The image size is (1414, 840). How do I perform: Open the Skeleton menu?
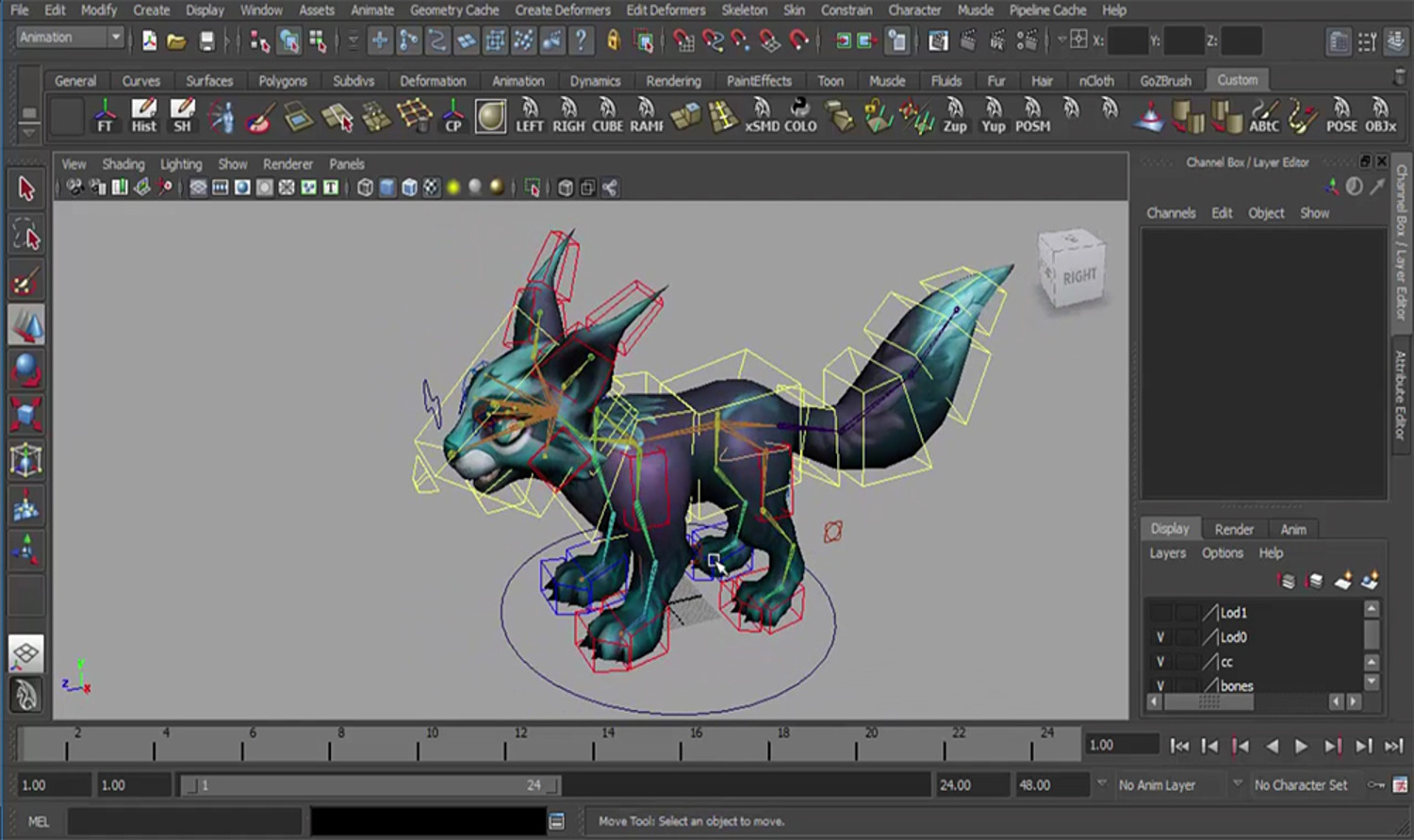point(744,9)
